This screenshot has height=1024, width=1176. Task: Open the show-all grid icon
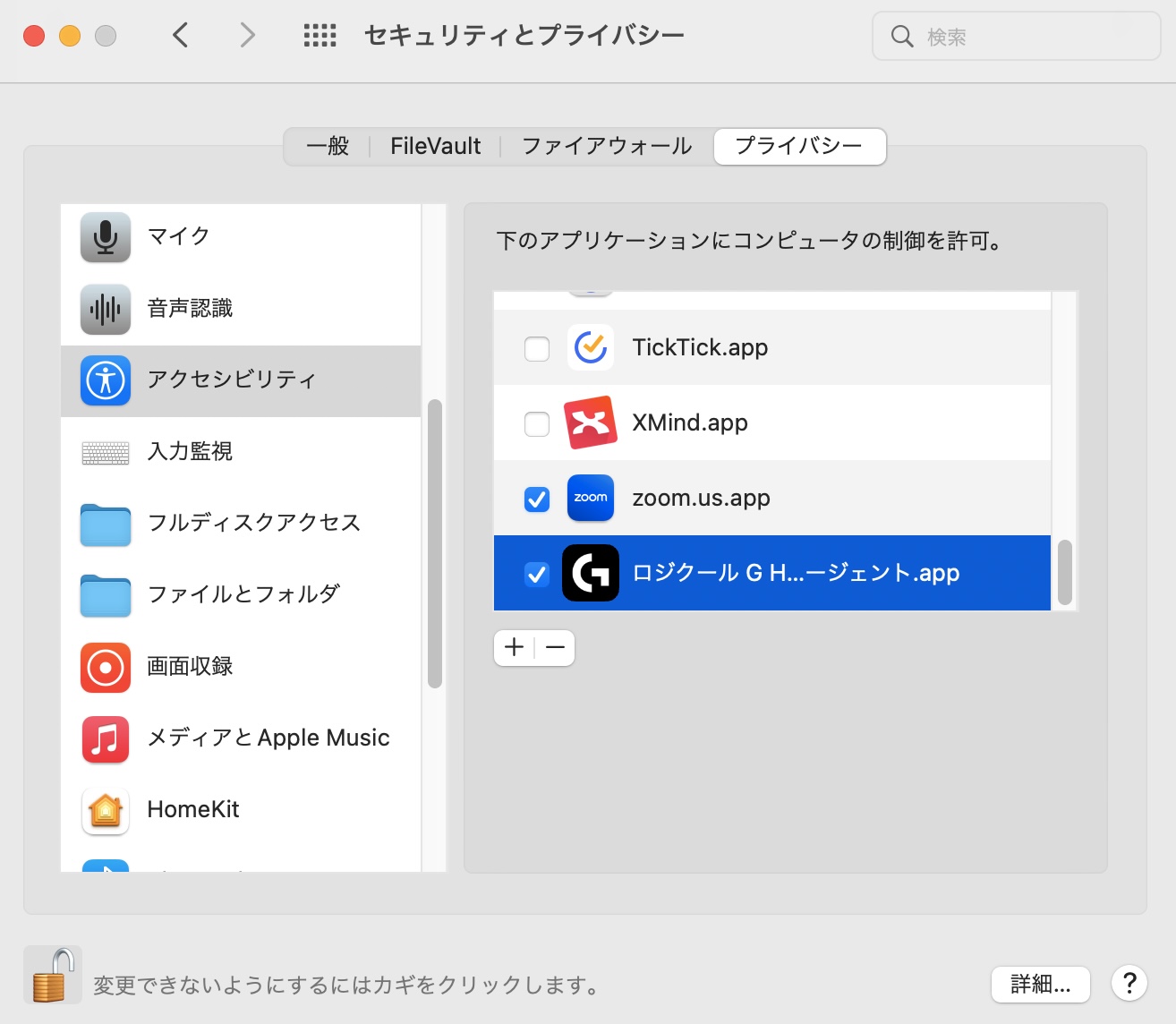pos(320,36)
